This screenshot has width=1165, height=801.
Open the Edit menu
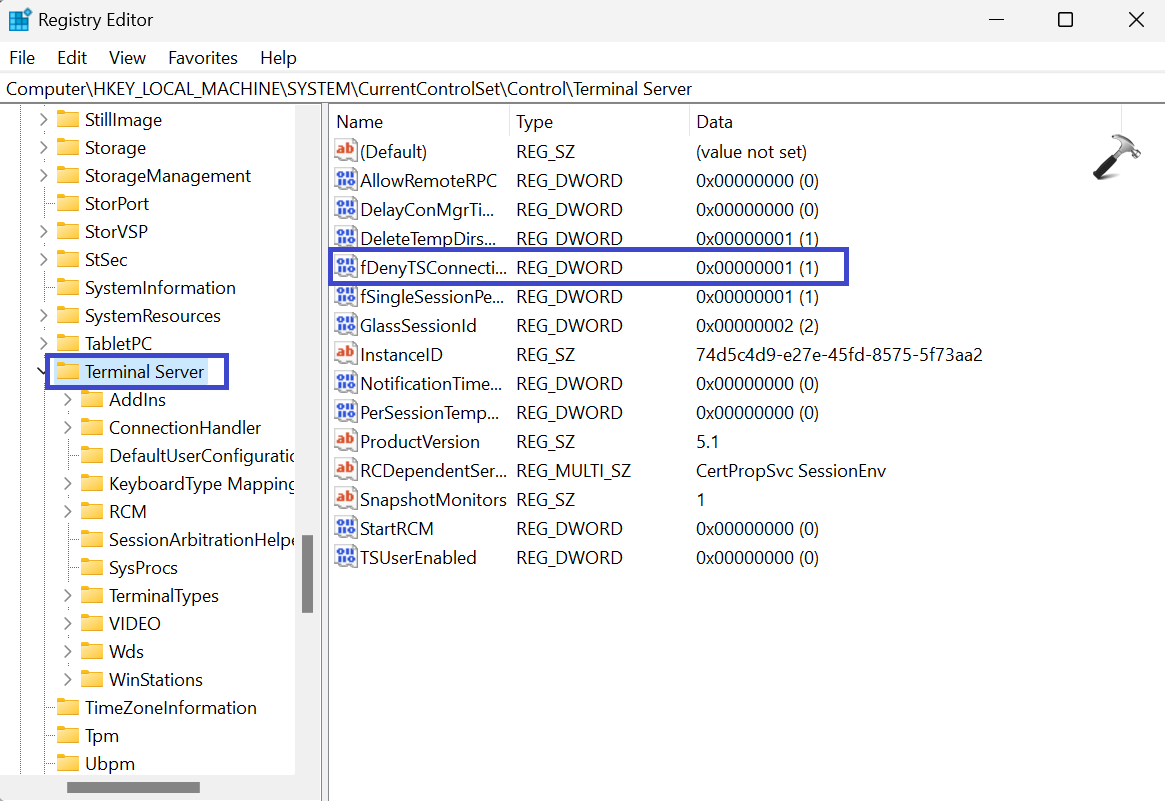point(72,58)
